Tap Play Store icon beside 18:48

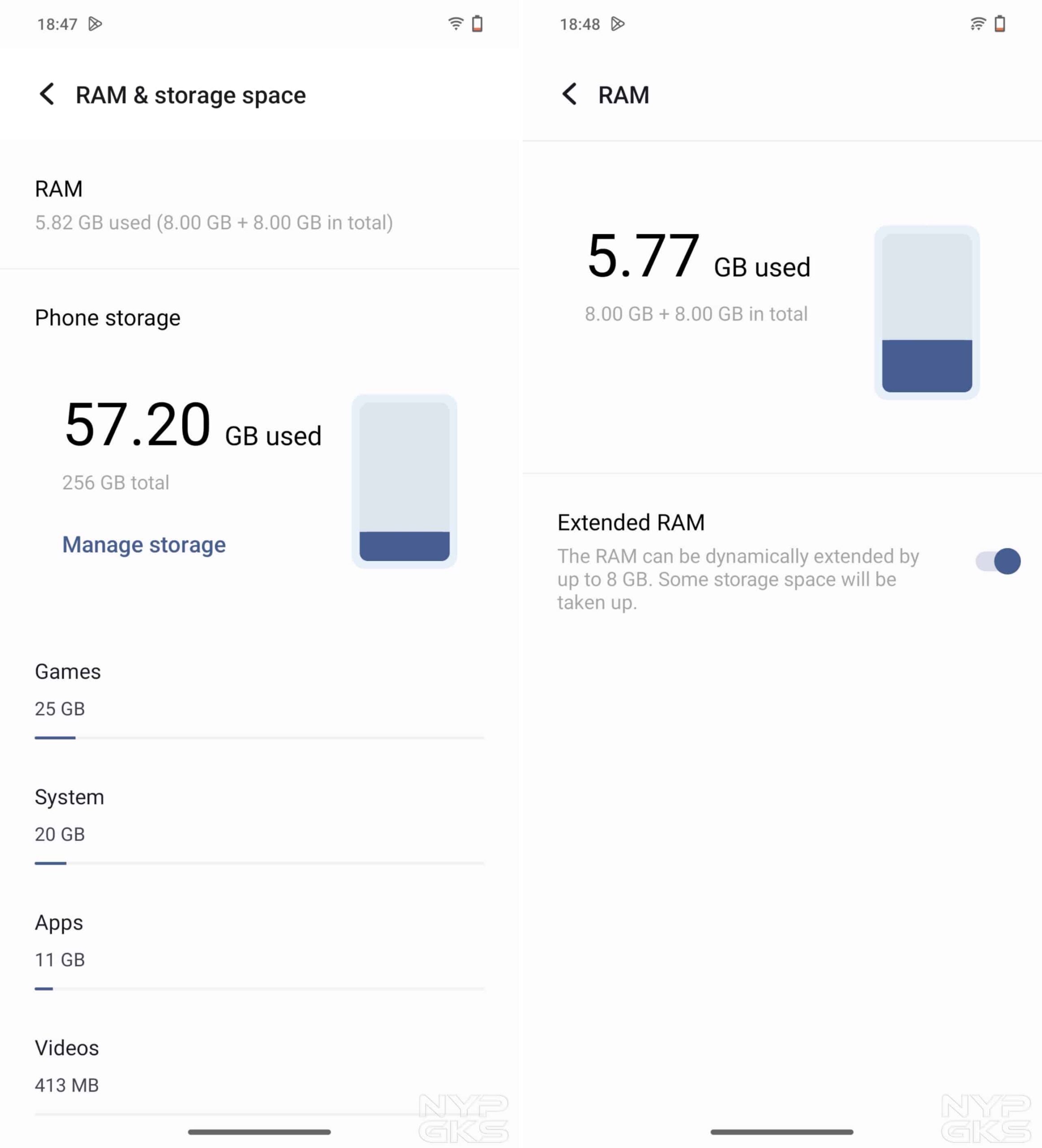coord(618,24)
